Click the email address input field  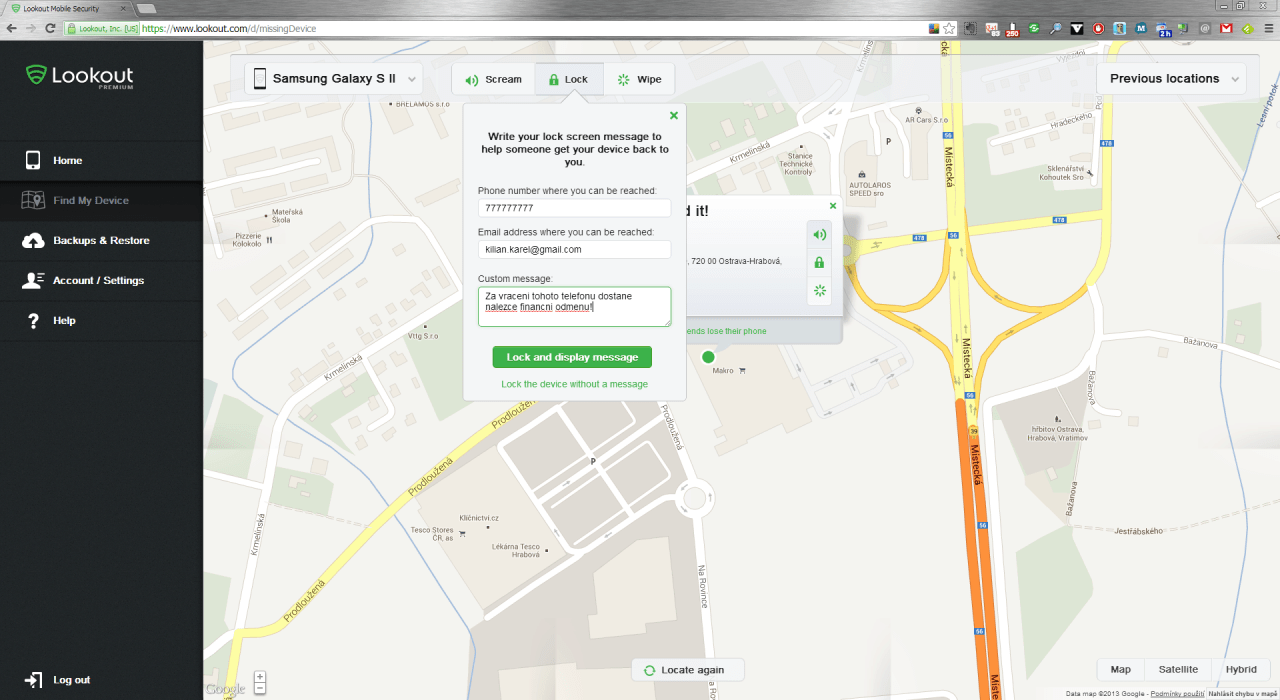pos(574,249)
